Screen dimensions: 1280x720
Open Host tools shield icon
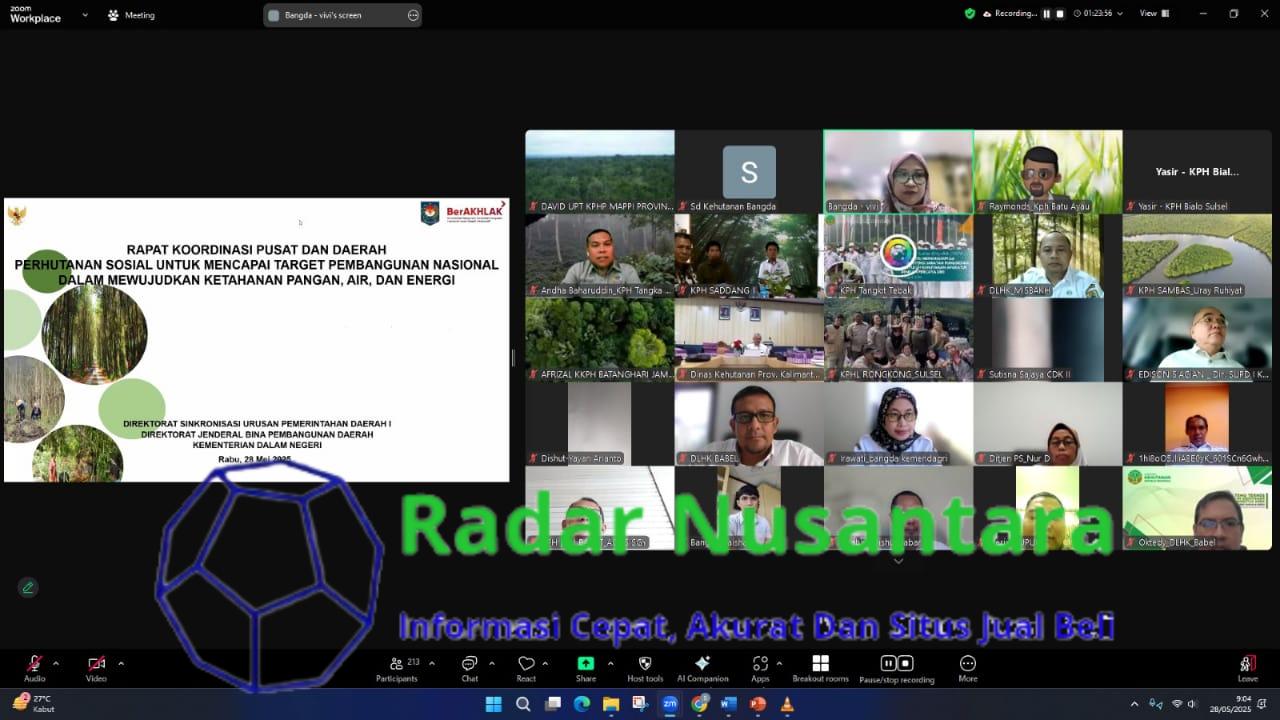[x=645, y=666]
